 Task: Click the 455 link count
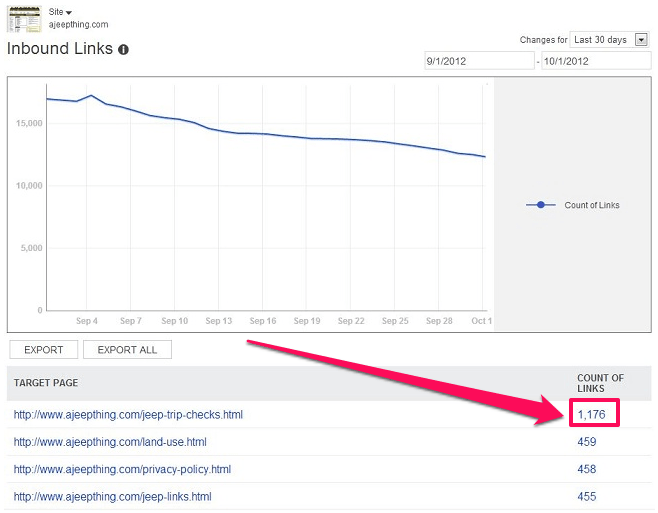tap(588, 497)
